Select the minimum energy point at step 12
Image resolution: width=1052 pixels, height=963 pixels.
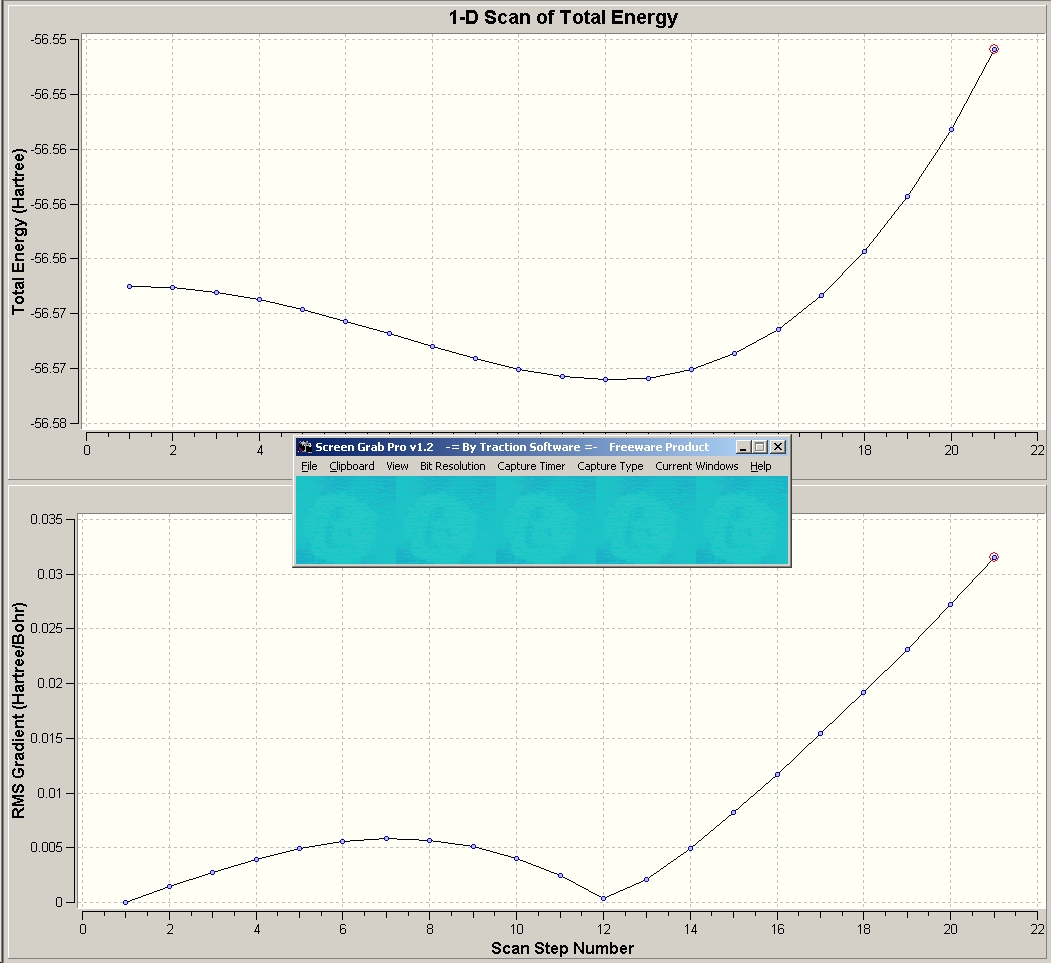(x=605, y=379)
